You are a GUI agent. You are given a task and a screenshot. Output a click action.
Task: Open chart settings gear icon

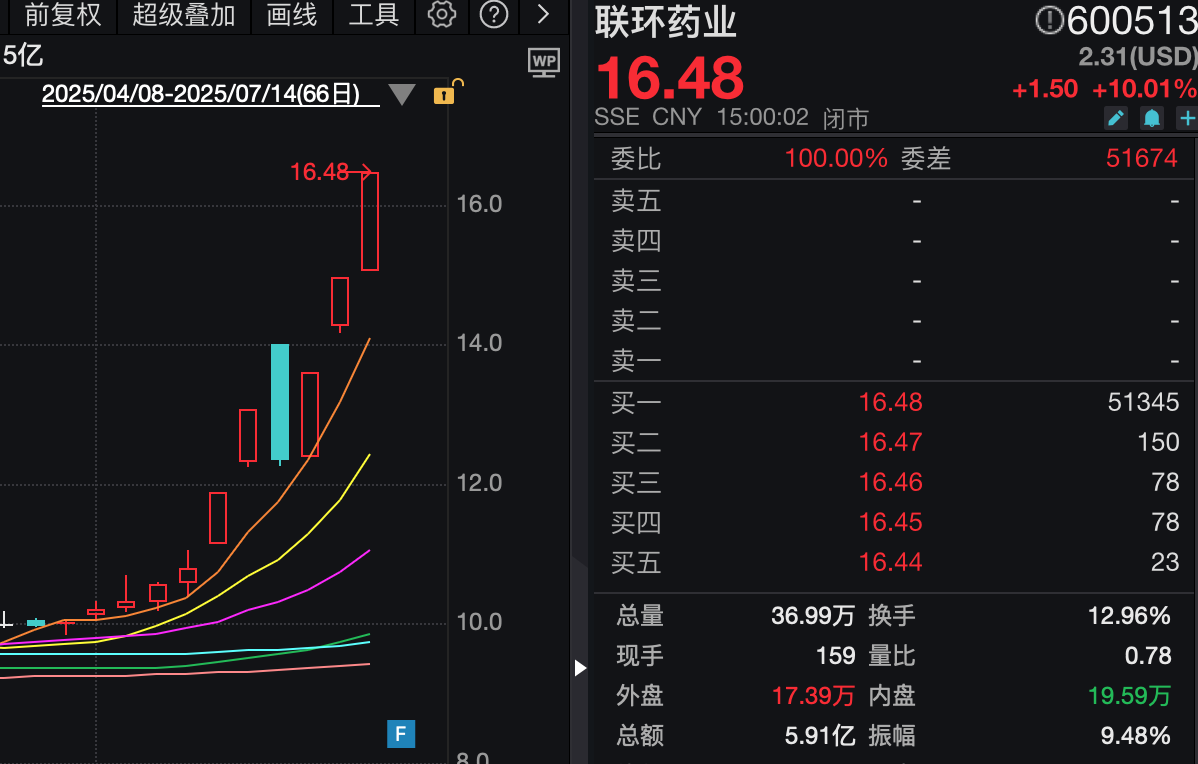coord(442,15)
